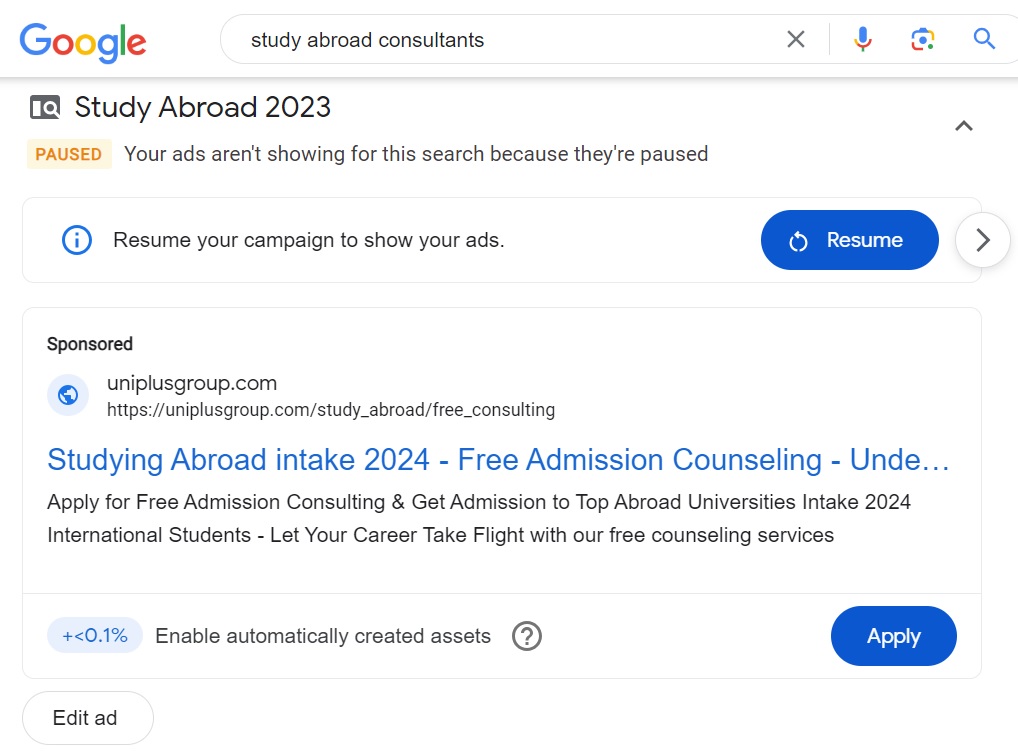Go to next recommendation with right arrow

click(983, 240)
